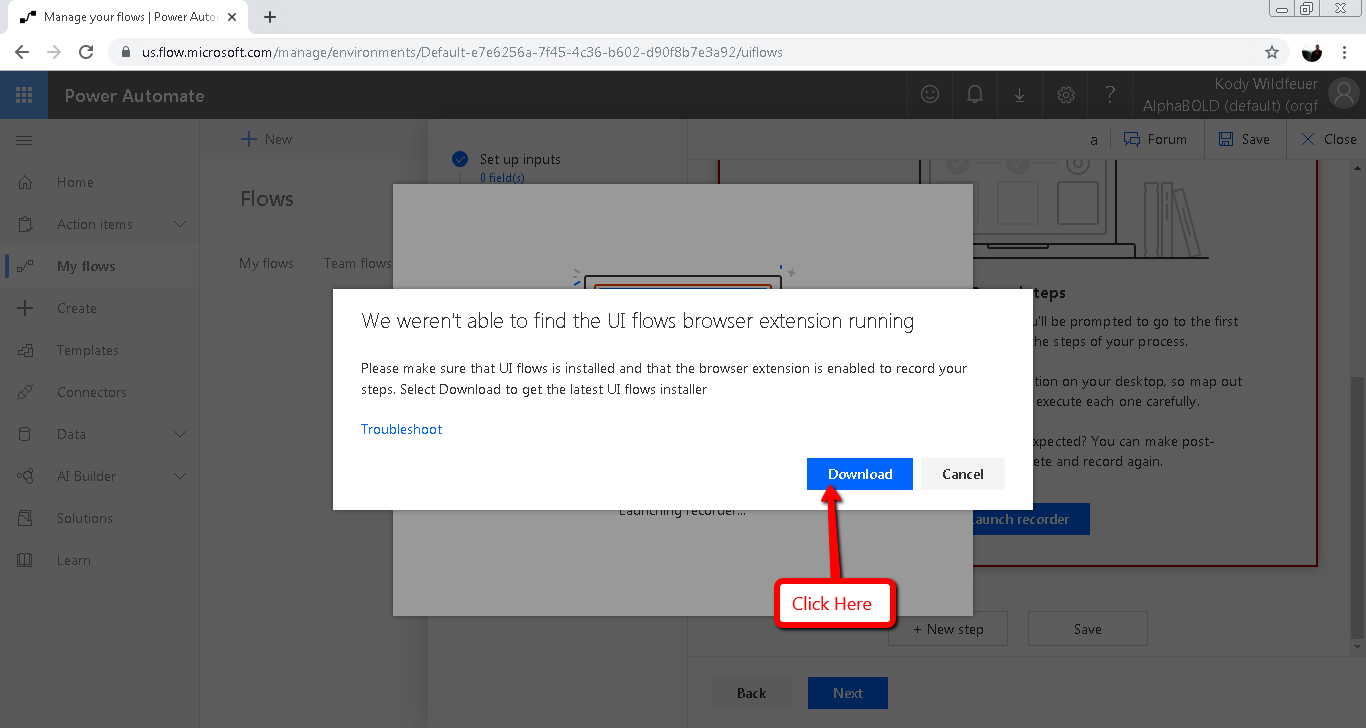1366x728 pixels.
Task: Switch to the Team flows tab
Action: tap(357, 263)
